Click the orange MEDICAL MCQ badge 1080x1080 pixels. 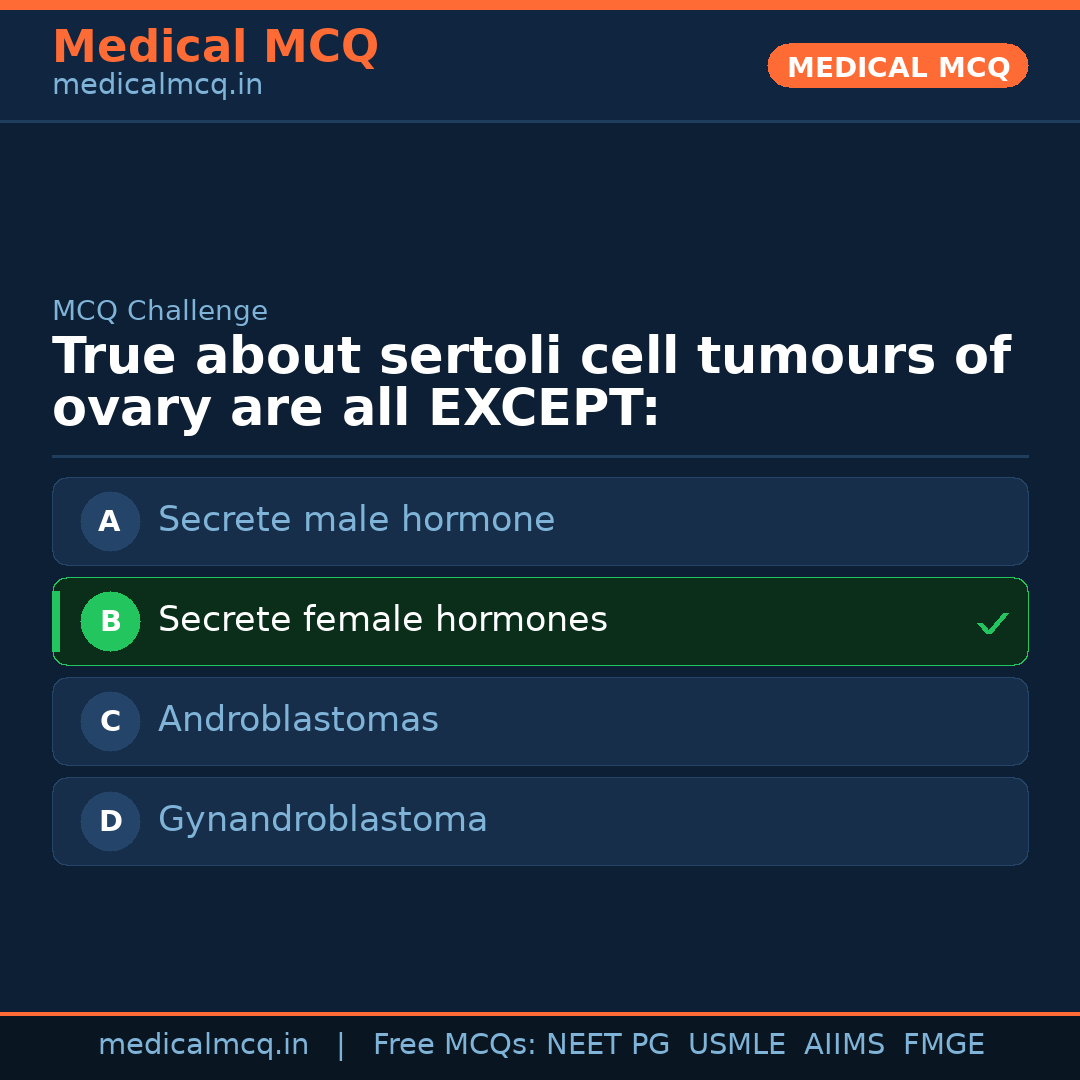[x=897, y=67]
